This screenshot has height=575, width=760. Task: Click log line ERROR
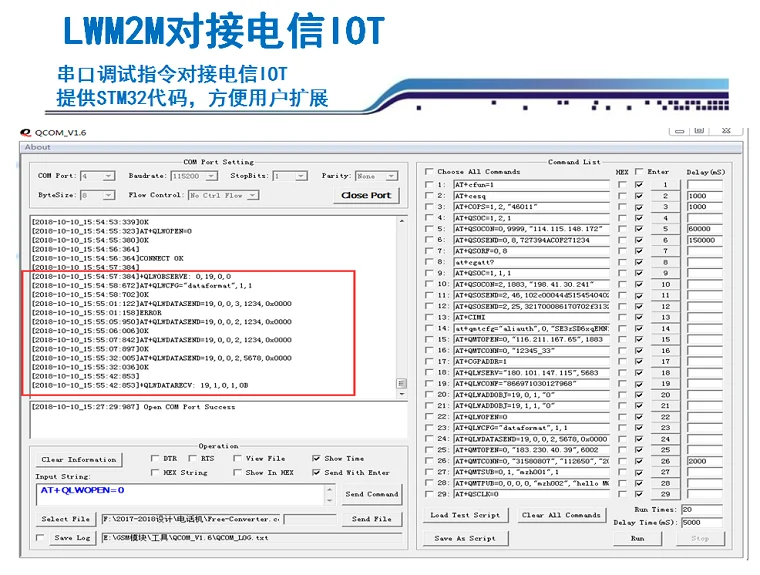[96, 313]
